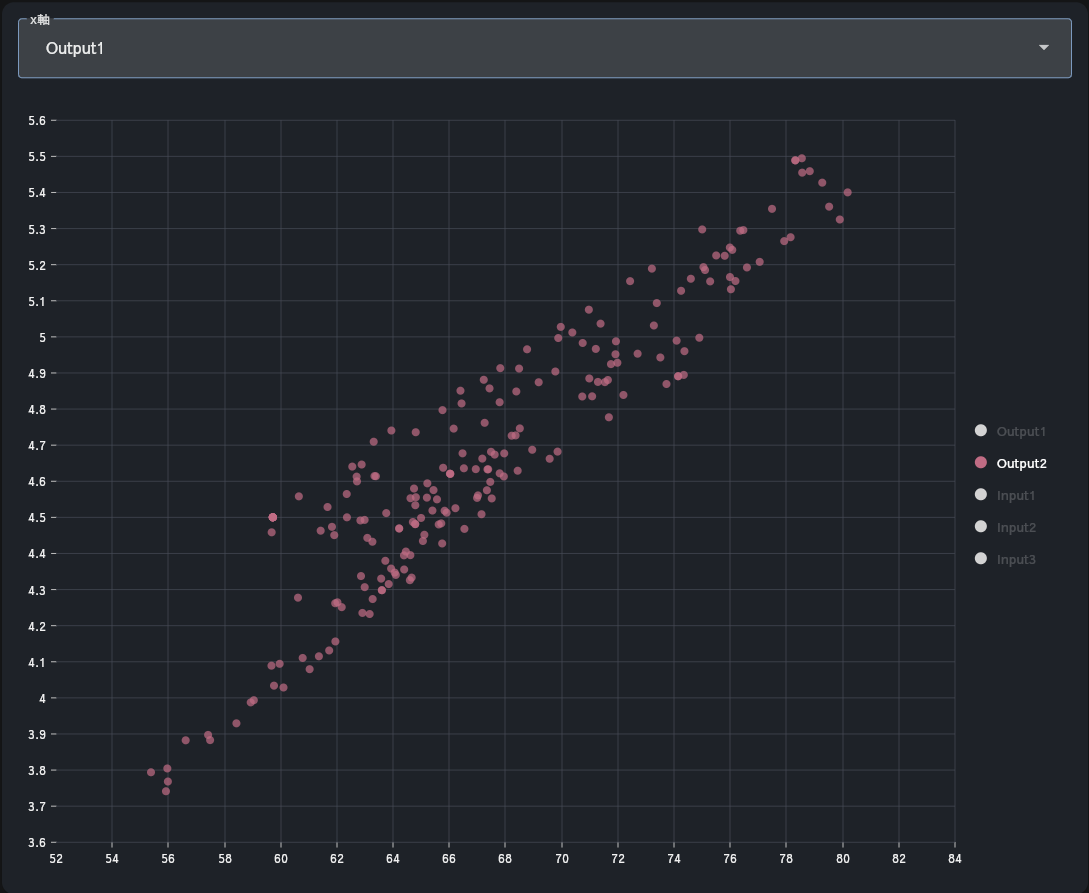
Task: Click the x-axis tick label "52"
Action: pos(56,859)
